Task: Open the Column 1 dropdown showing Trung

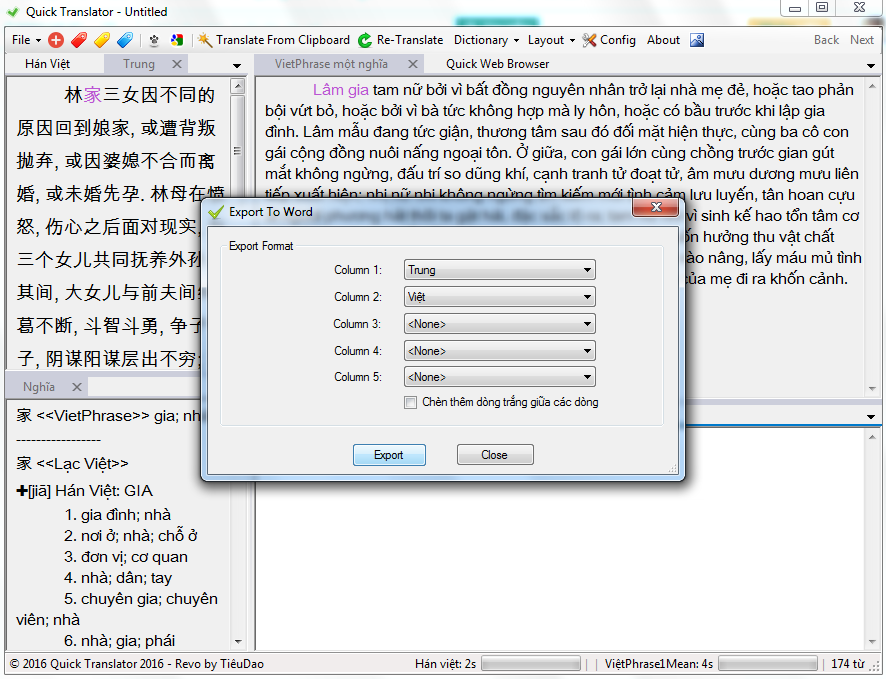Action: 499,270
